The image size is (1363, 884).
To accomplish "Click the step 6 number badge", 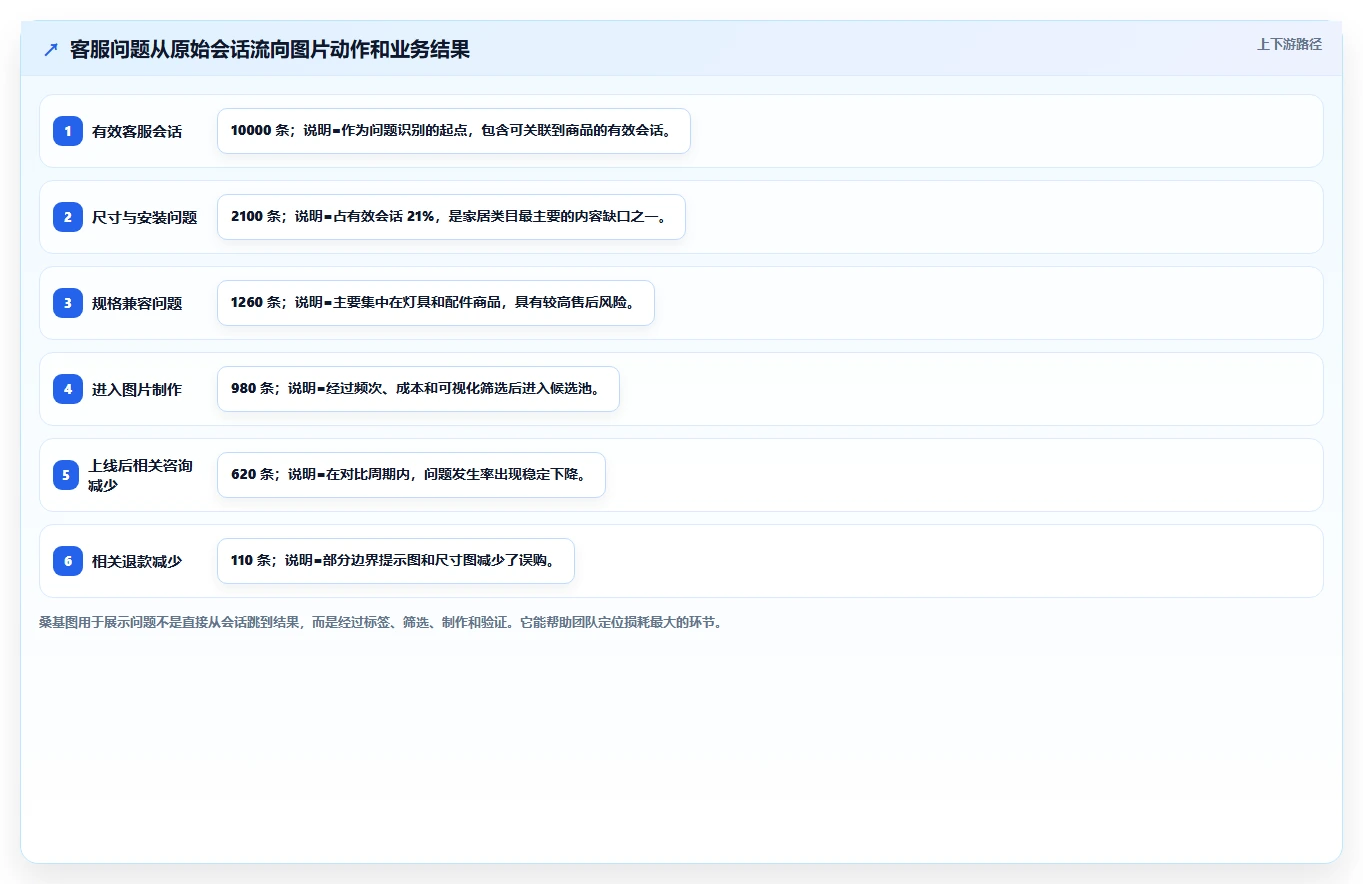I will pyautogui.click(x=68, y=561).
